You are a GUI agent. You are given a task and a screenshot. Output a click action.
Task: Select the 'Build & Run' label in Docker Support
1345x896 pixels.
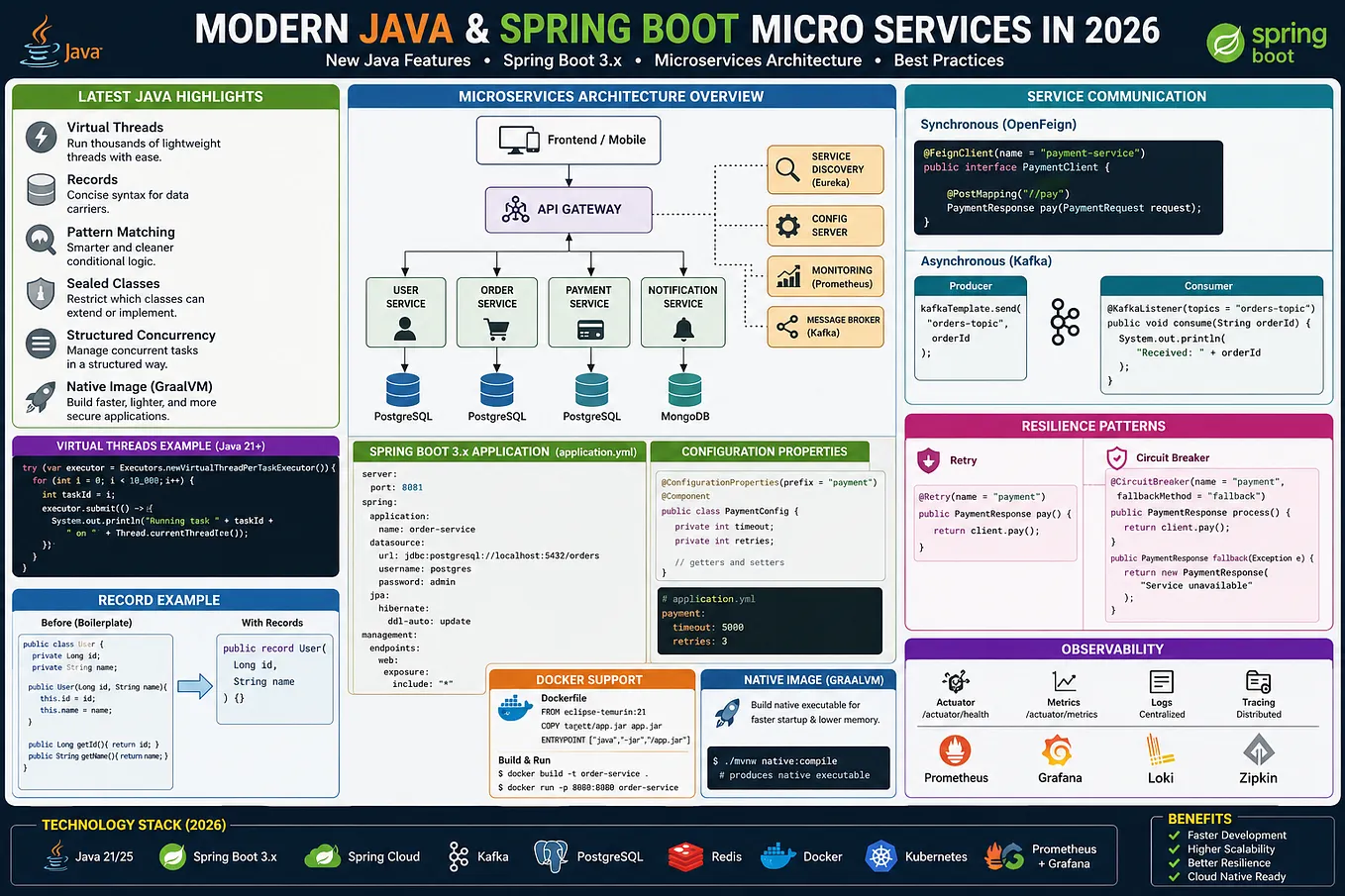[524, 760]
